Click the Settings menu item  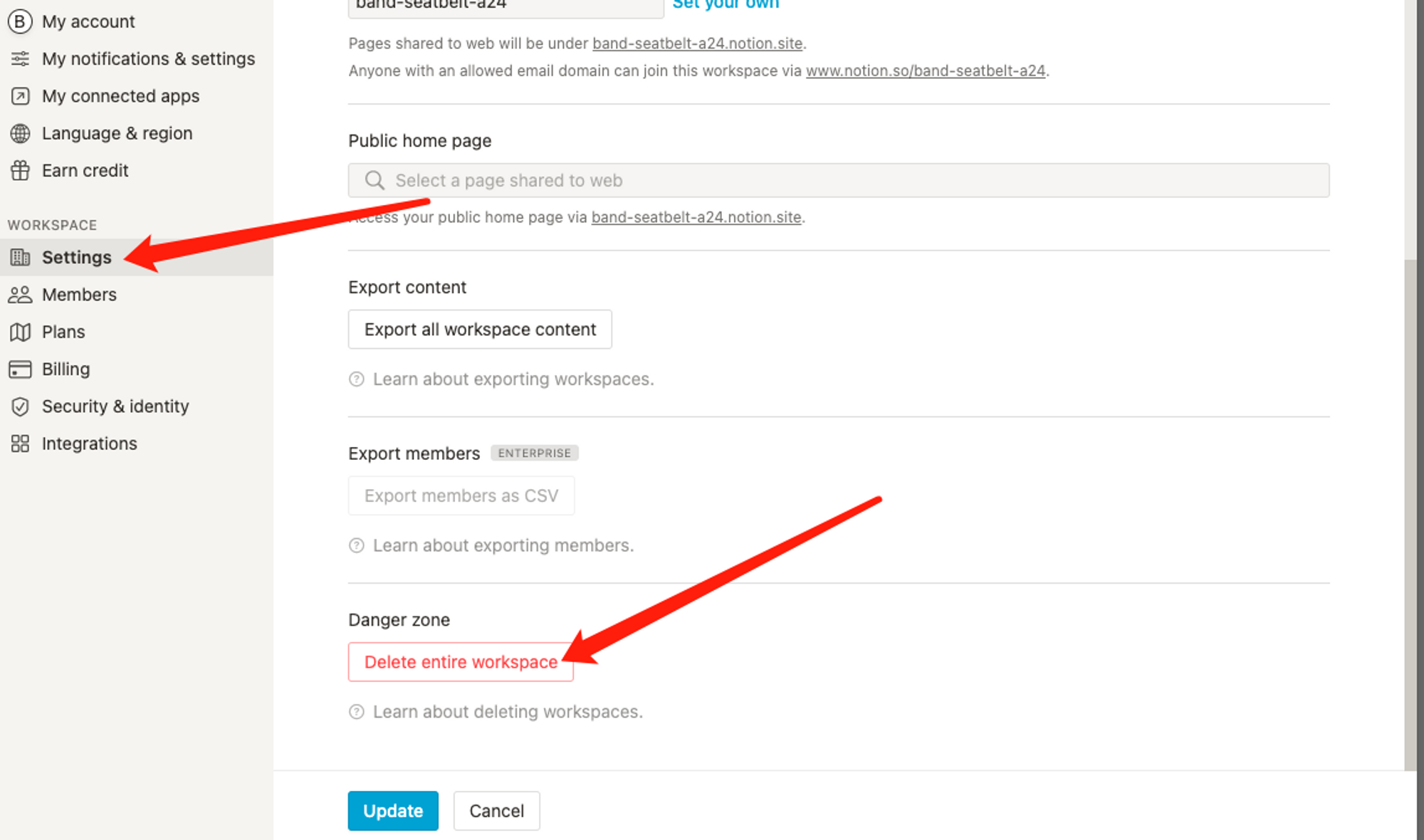click(76, 257)
